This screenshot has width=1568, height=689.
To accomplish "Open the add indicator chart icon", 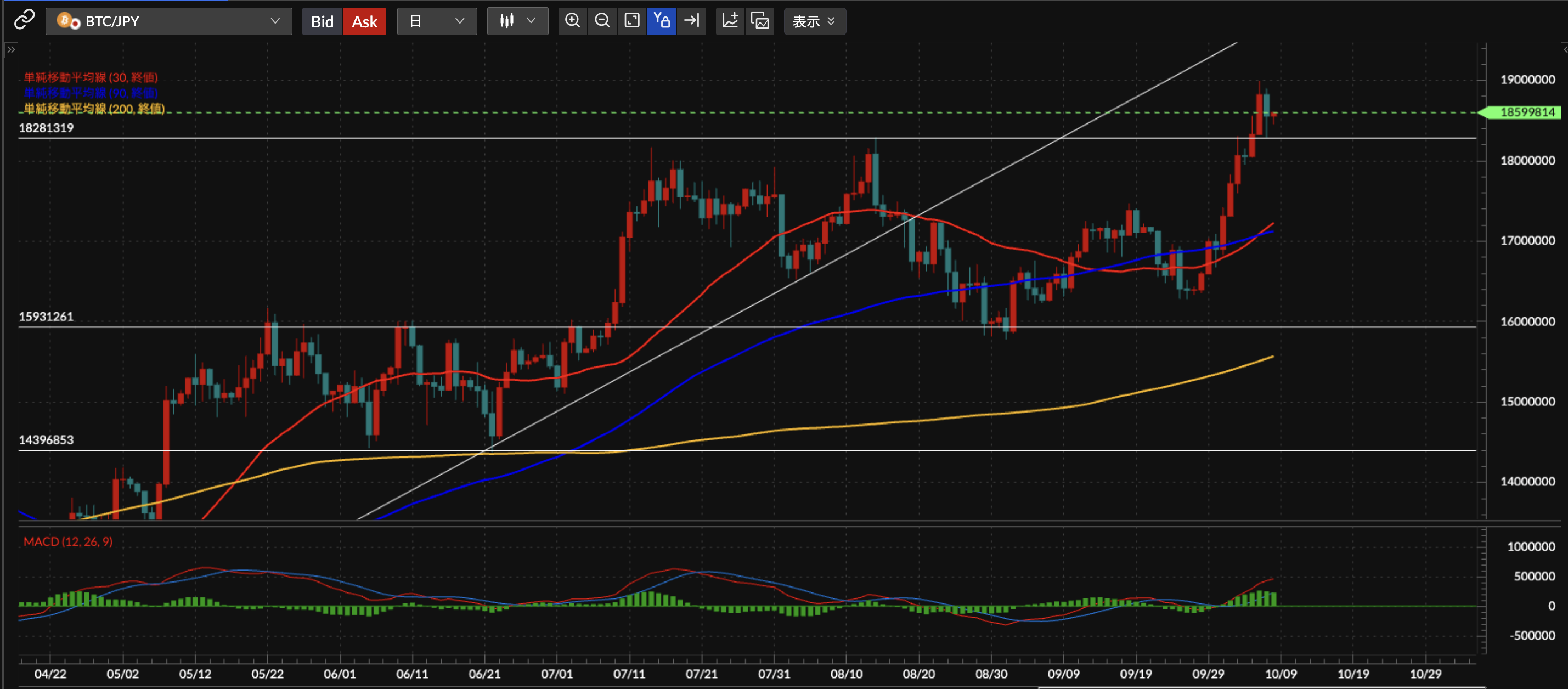I will (x=730, y=21).
